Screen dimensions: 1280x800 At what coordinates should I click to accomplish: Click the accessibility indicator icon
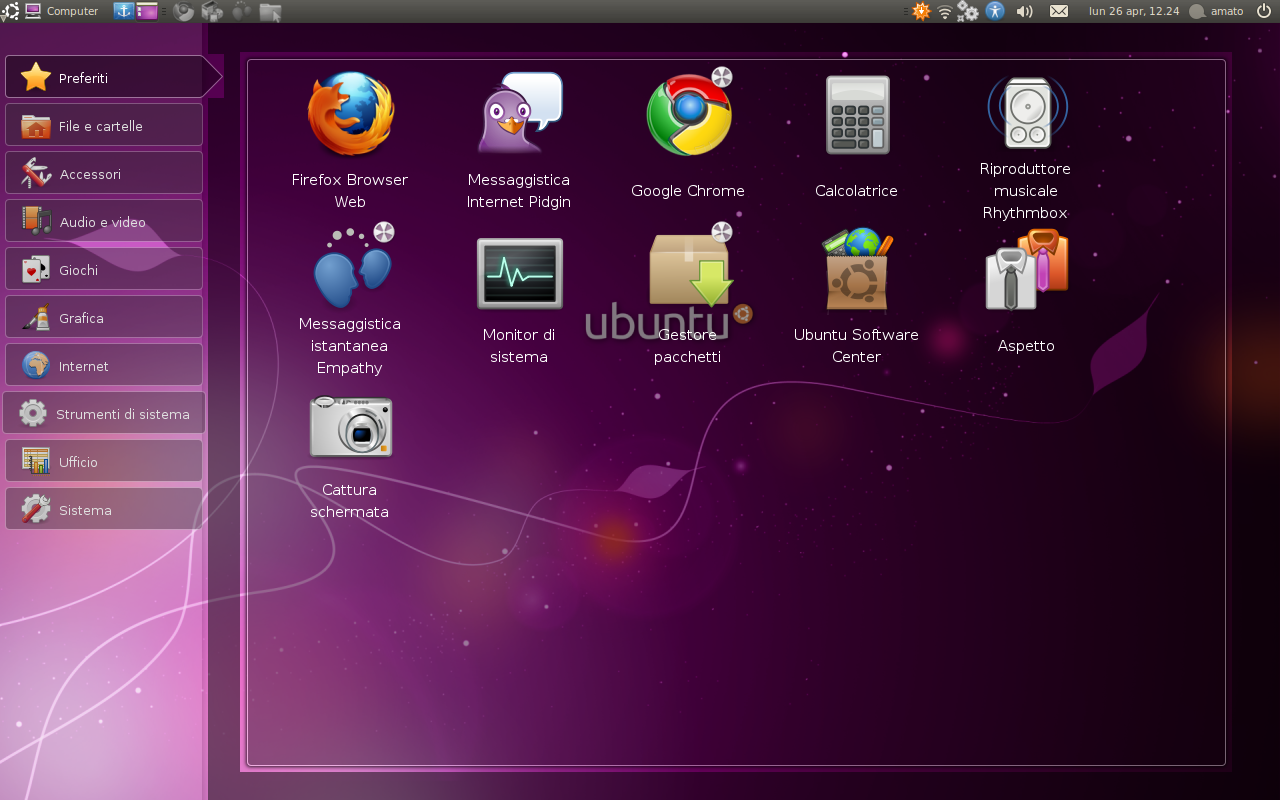click(994, 11)
